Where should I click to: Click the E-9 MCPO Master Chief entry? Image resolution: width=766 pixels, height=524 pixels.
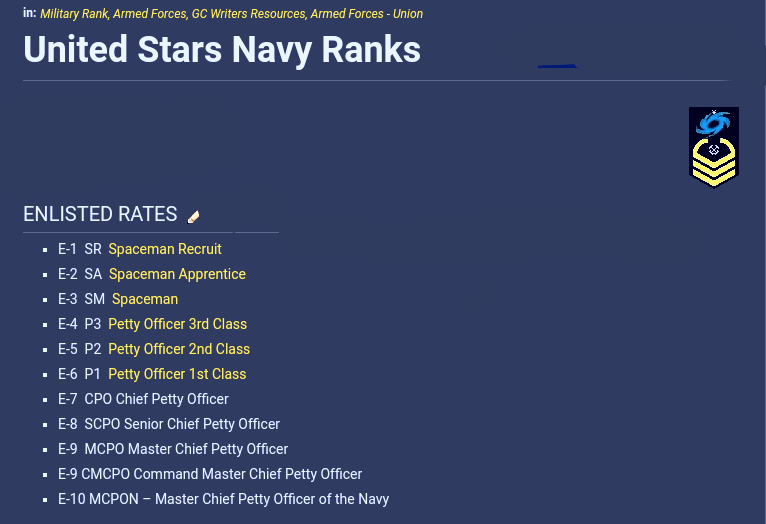(173, 449)
